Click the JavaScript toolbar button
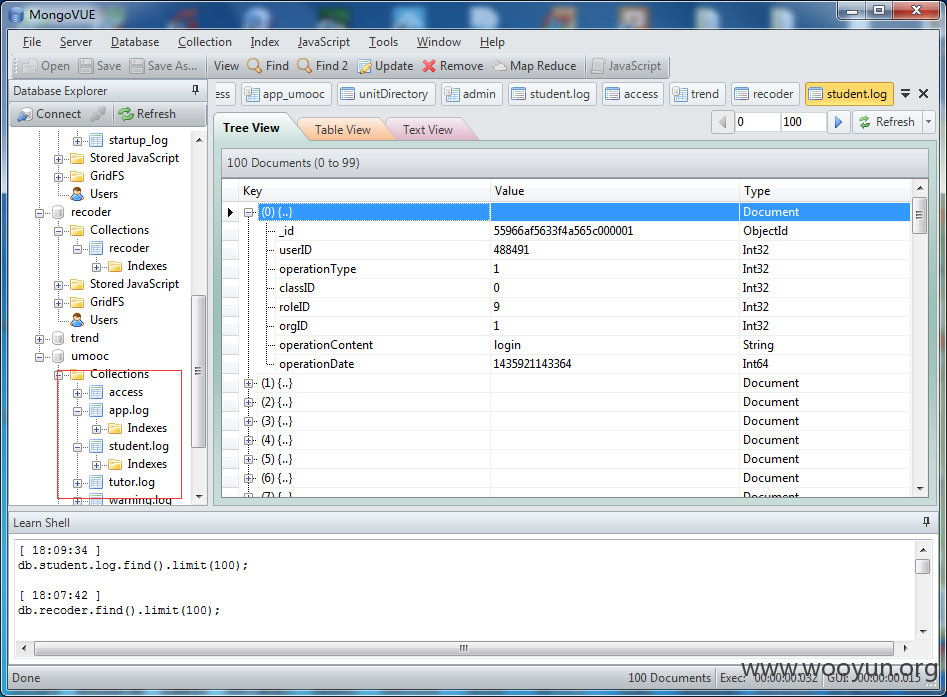 [626, 66]
